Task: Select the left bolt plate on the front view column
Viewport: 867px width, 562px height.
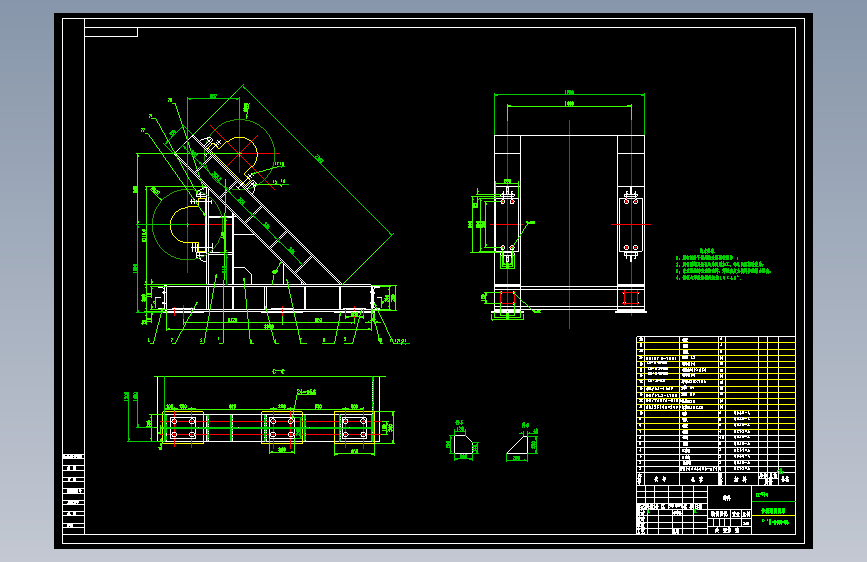Action: click(x=507, y=224)
